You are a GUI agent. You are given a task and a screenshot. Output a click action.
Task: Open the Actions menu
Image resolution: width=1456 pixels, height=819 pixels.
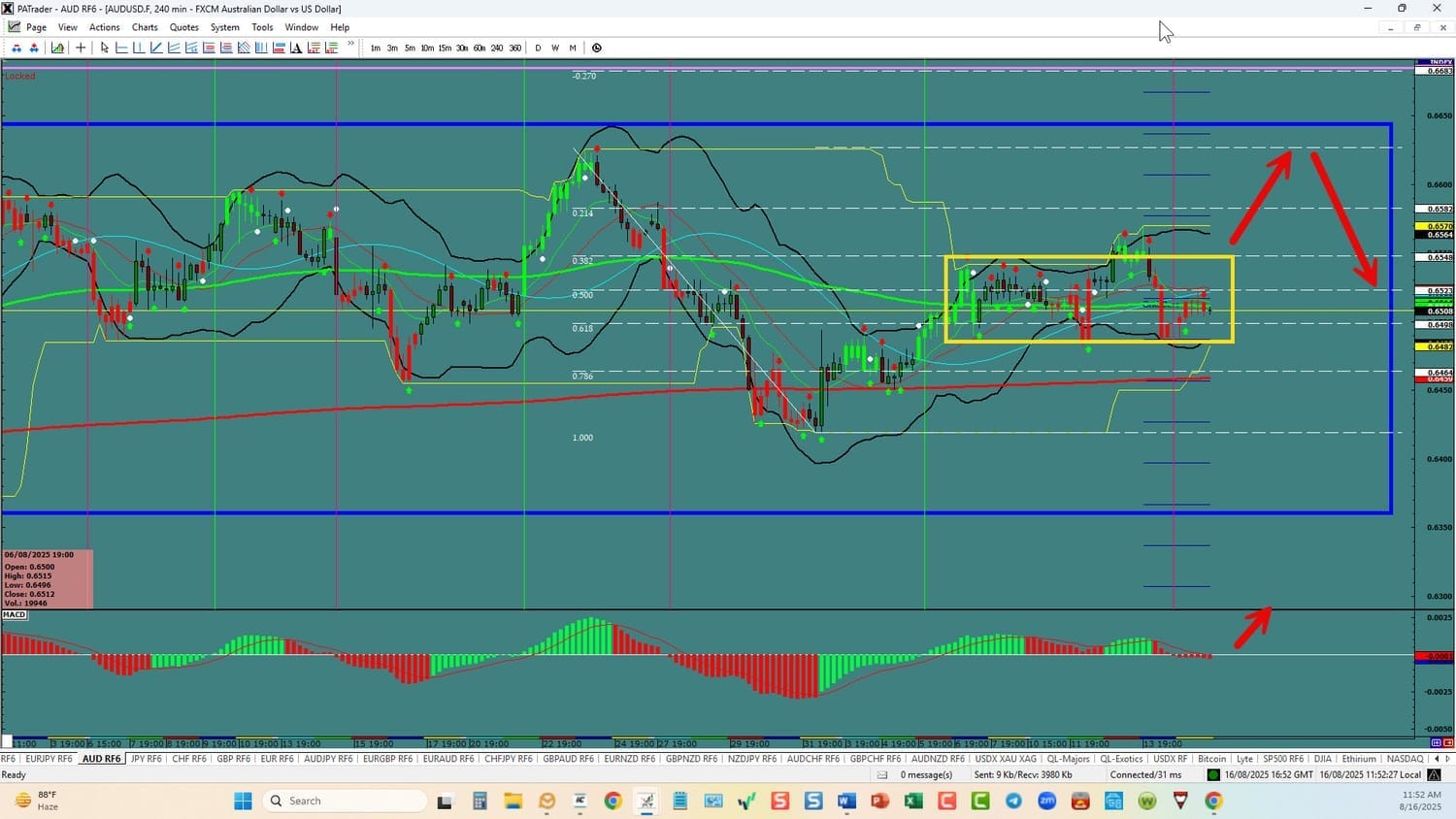tap(105, 27)
